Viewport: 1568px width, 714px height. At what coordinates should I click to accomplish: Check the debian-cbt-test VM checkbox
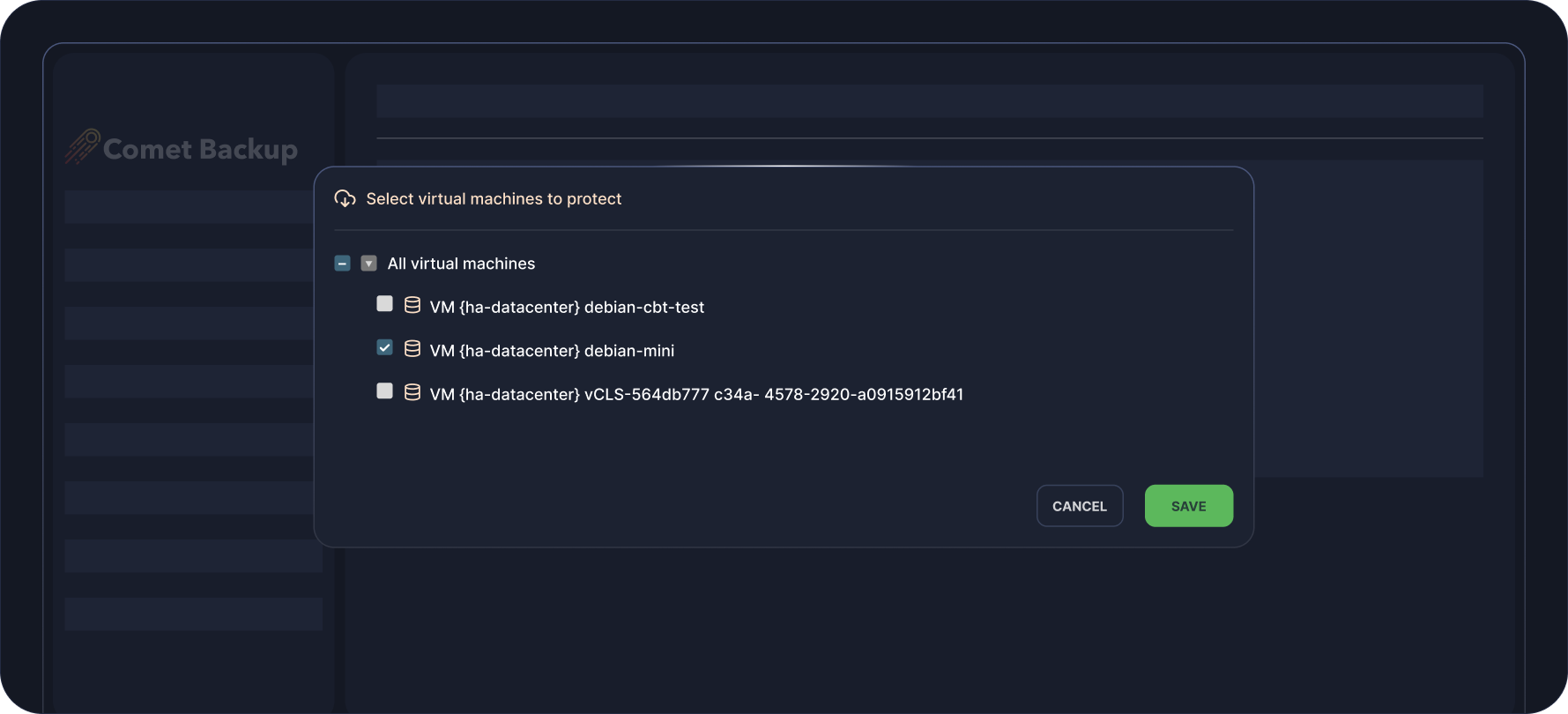[x=384, y=304]
